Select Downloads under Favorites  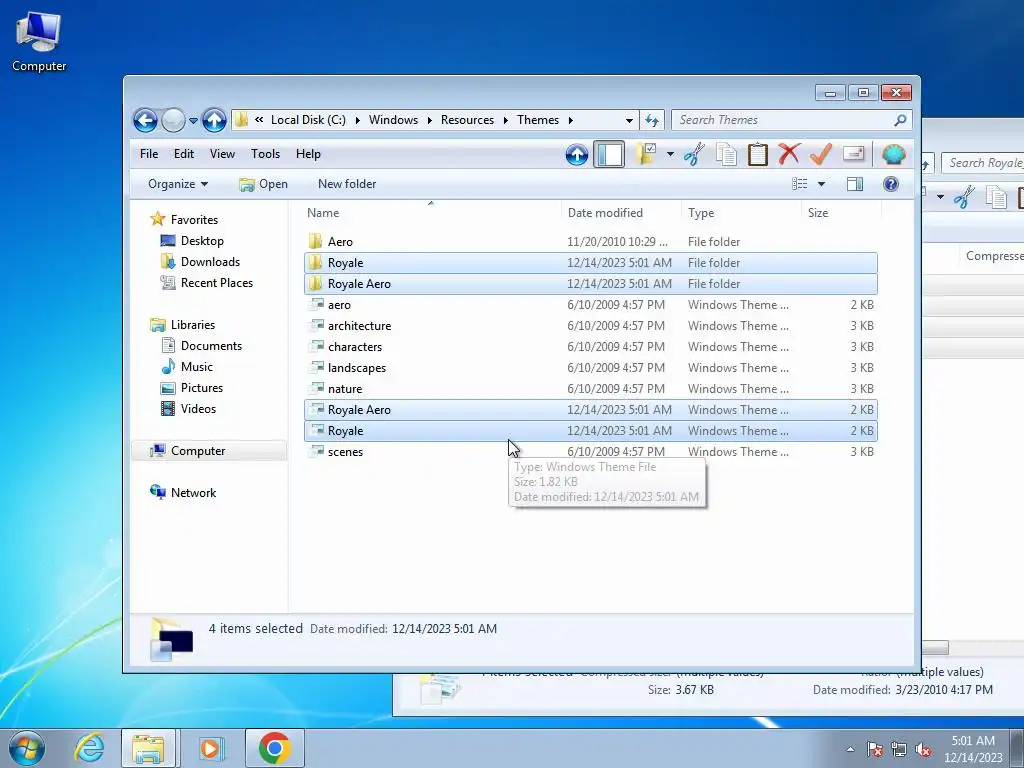[210, 262]
